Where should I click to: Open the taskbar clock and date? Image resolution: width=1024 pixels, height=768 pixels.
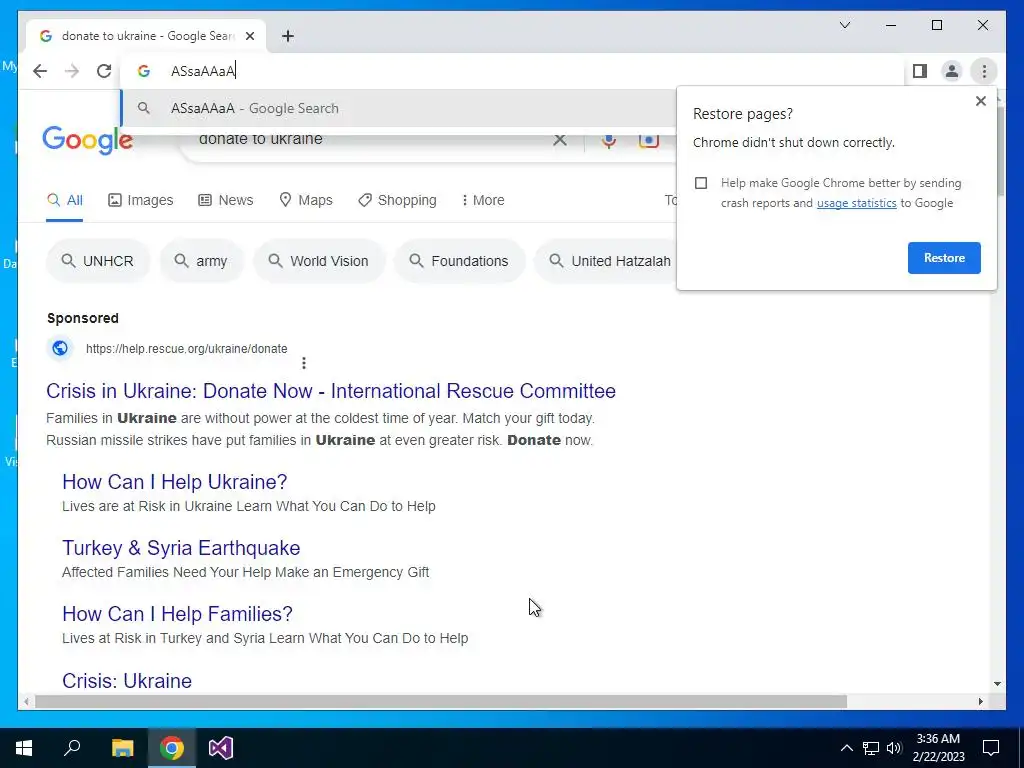pos(938,748)
